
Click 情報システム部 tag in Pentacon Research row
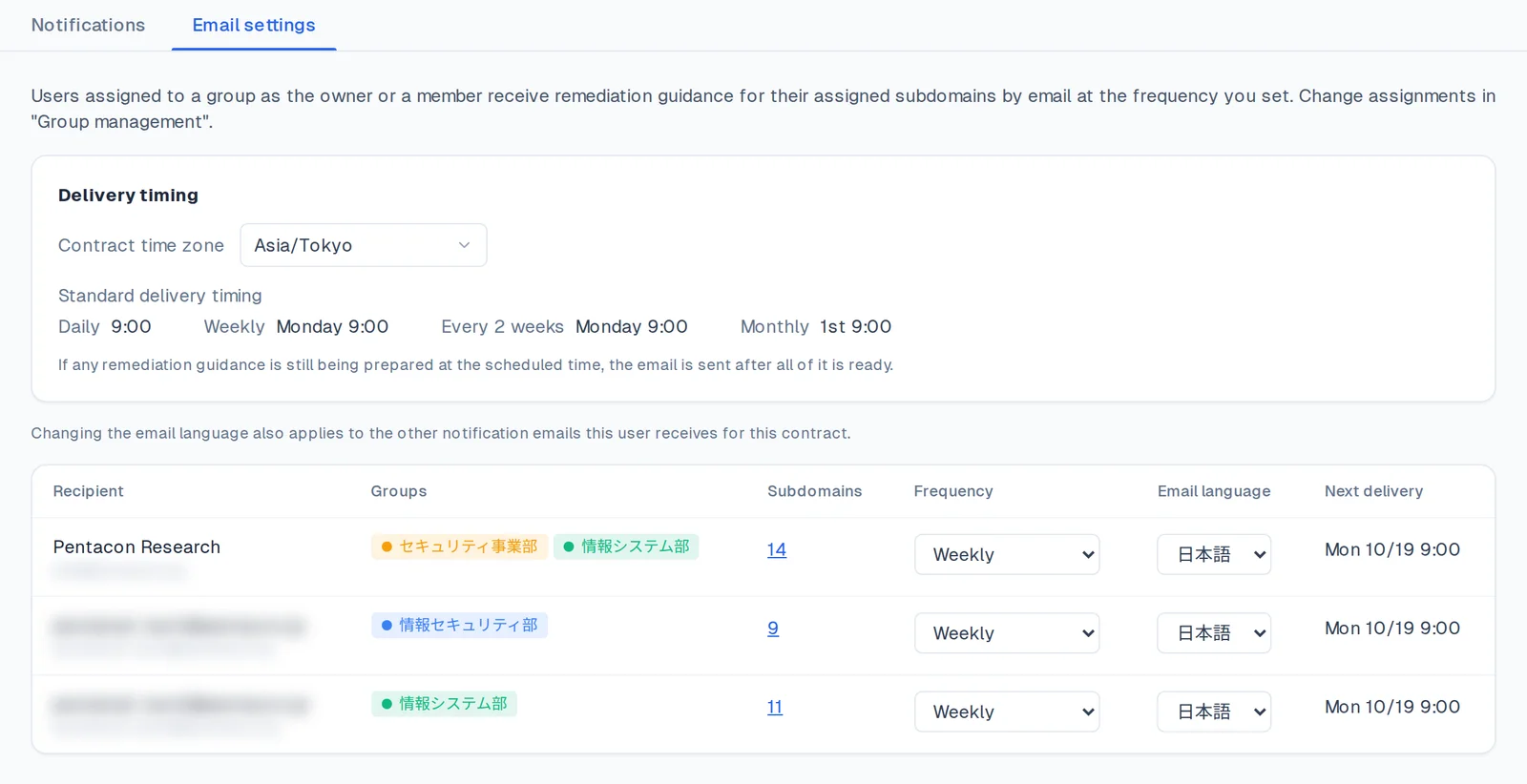pos(626,547)
